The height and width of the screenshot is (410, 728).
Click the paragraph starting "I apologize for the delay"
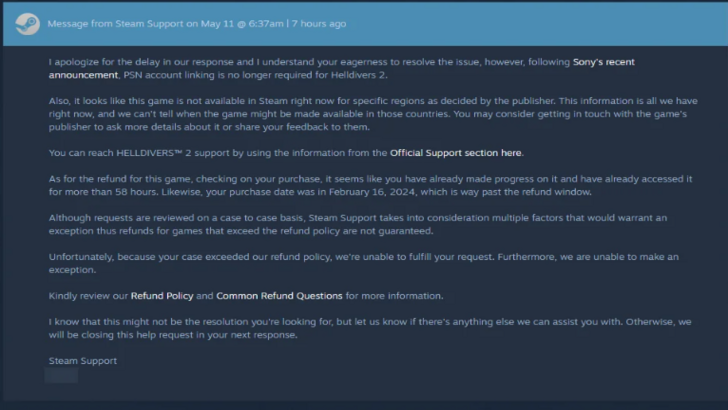(300, 62)
